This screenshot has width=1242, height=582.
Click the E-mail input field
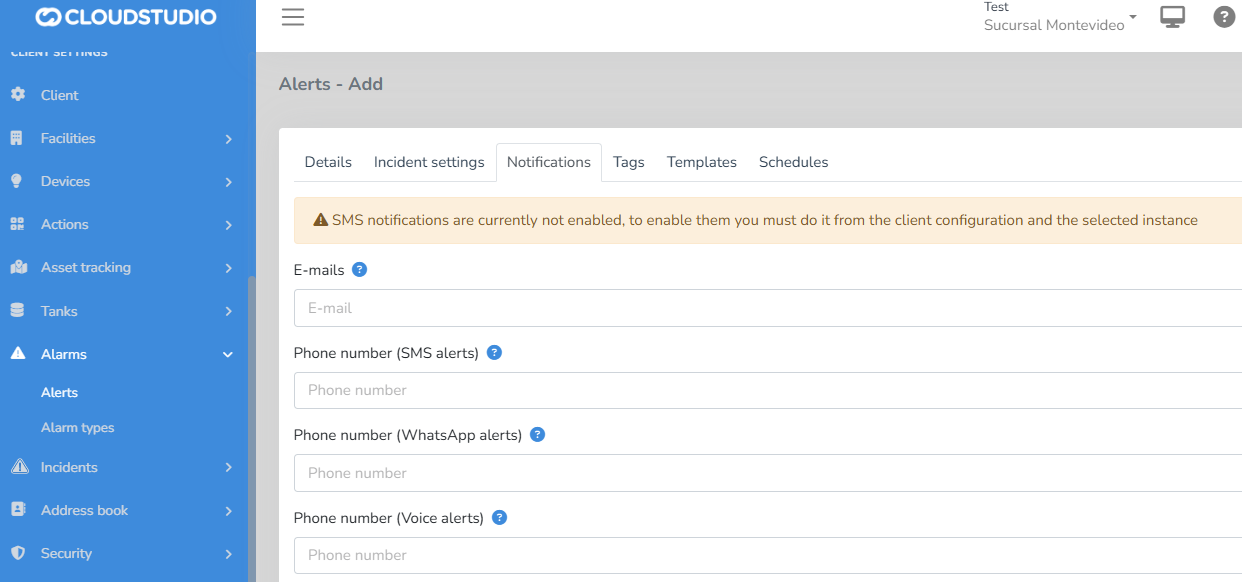coord(760,308)
